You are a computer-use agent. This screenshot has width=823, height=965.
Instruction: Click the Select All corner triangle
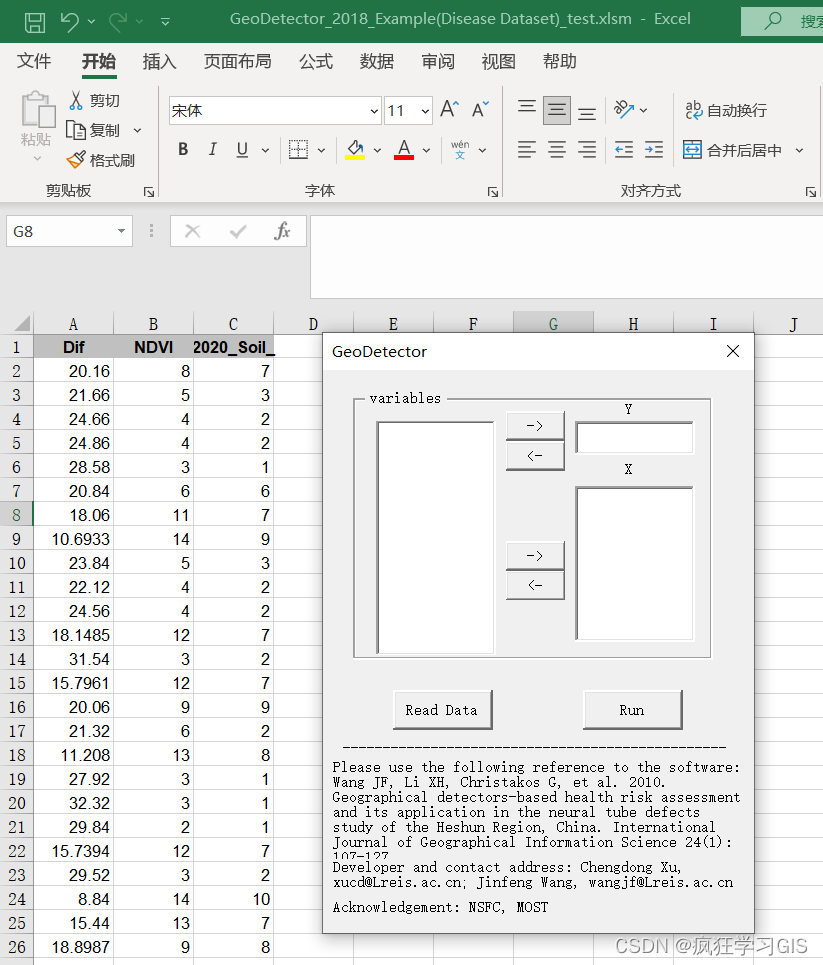pyautogui.click(x=22, y=324)
